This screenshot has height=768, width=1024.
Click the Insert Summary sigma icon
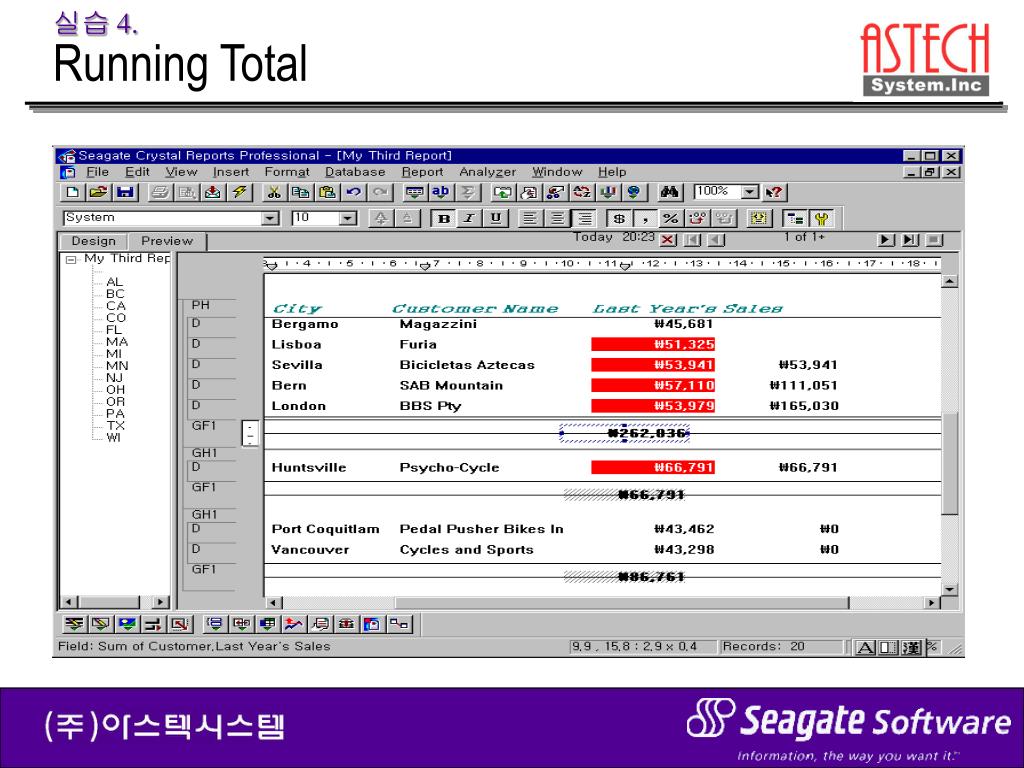click(468, 192)
